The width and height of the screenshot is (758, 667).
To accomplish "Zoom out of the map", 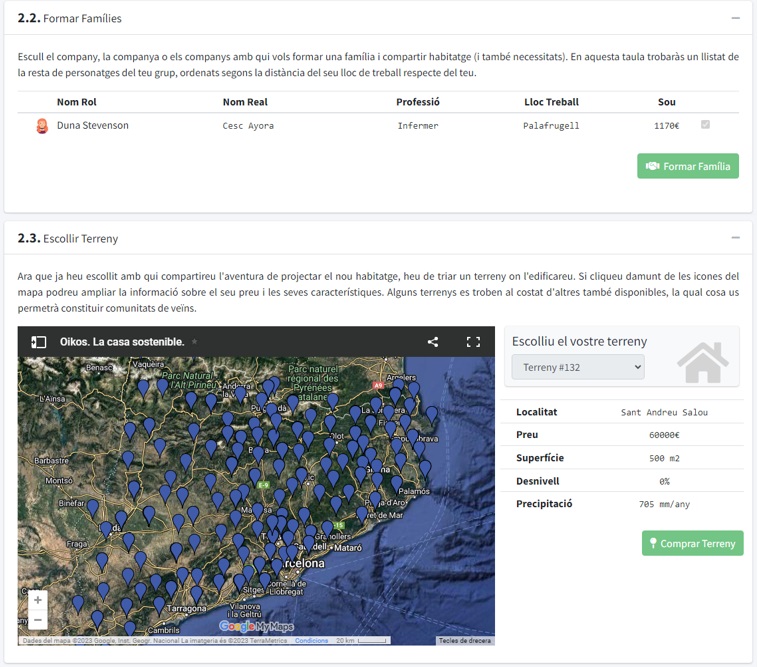I will pos(38,620).
